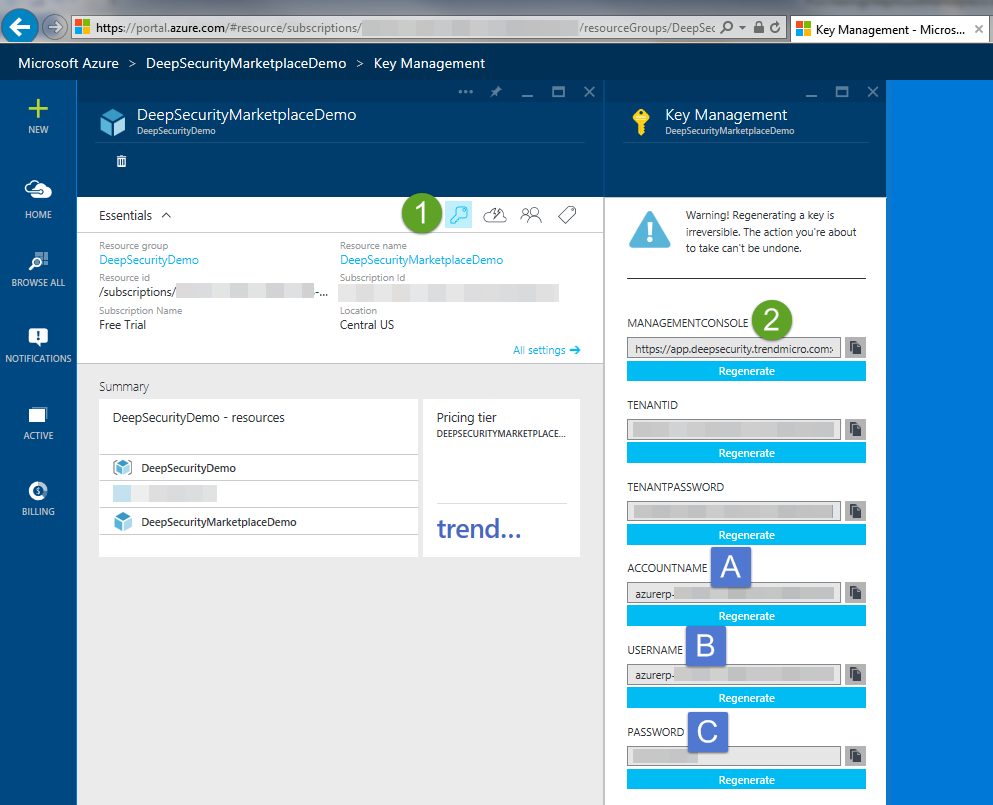The image size is (993, 805).
Task: Pin the DeepSecurityMarketplaceDemo blade
Action: click(496, 92)
